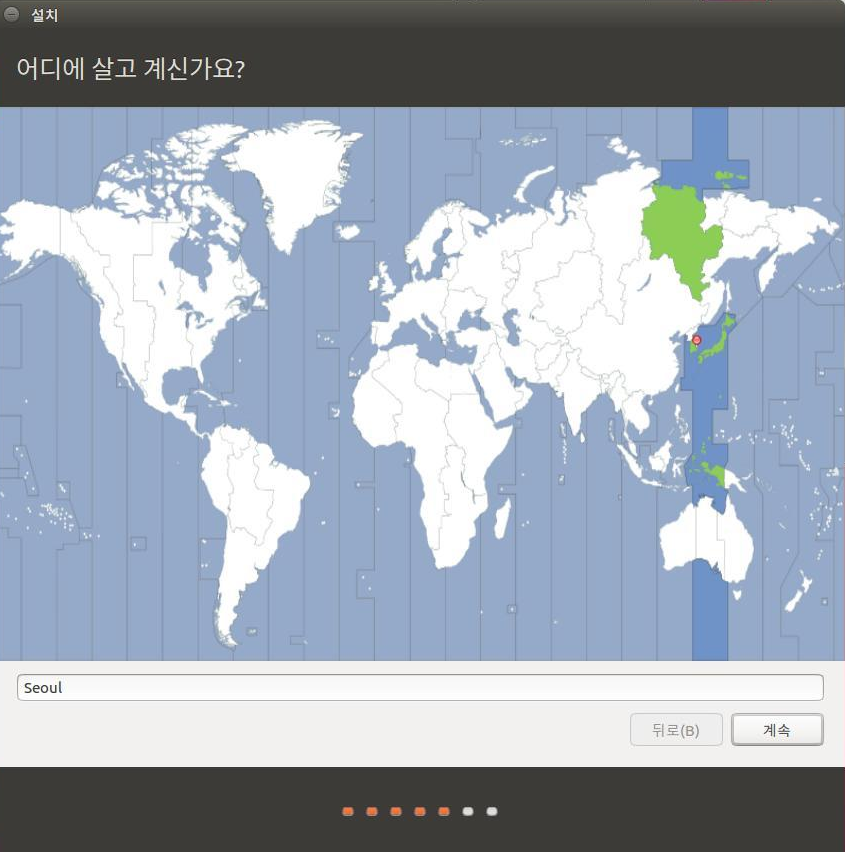Click the first orange progress dot
845x852 pixels.
(x=348, y=811)
